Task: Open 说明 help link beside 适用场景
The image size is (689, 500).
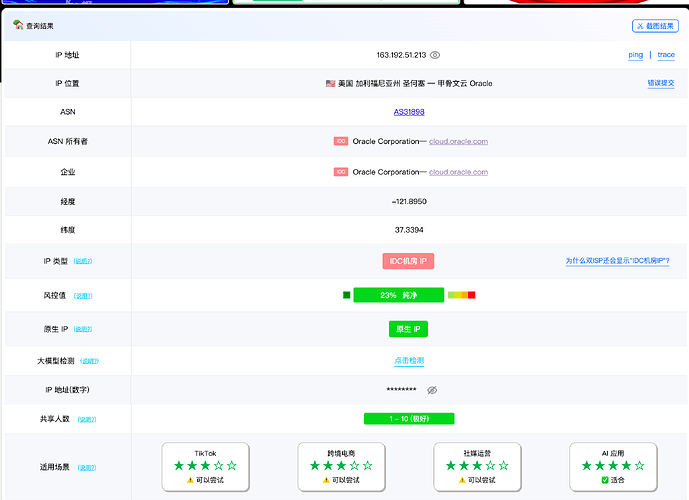Action: coord(87,467)
